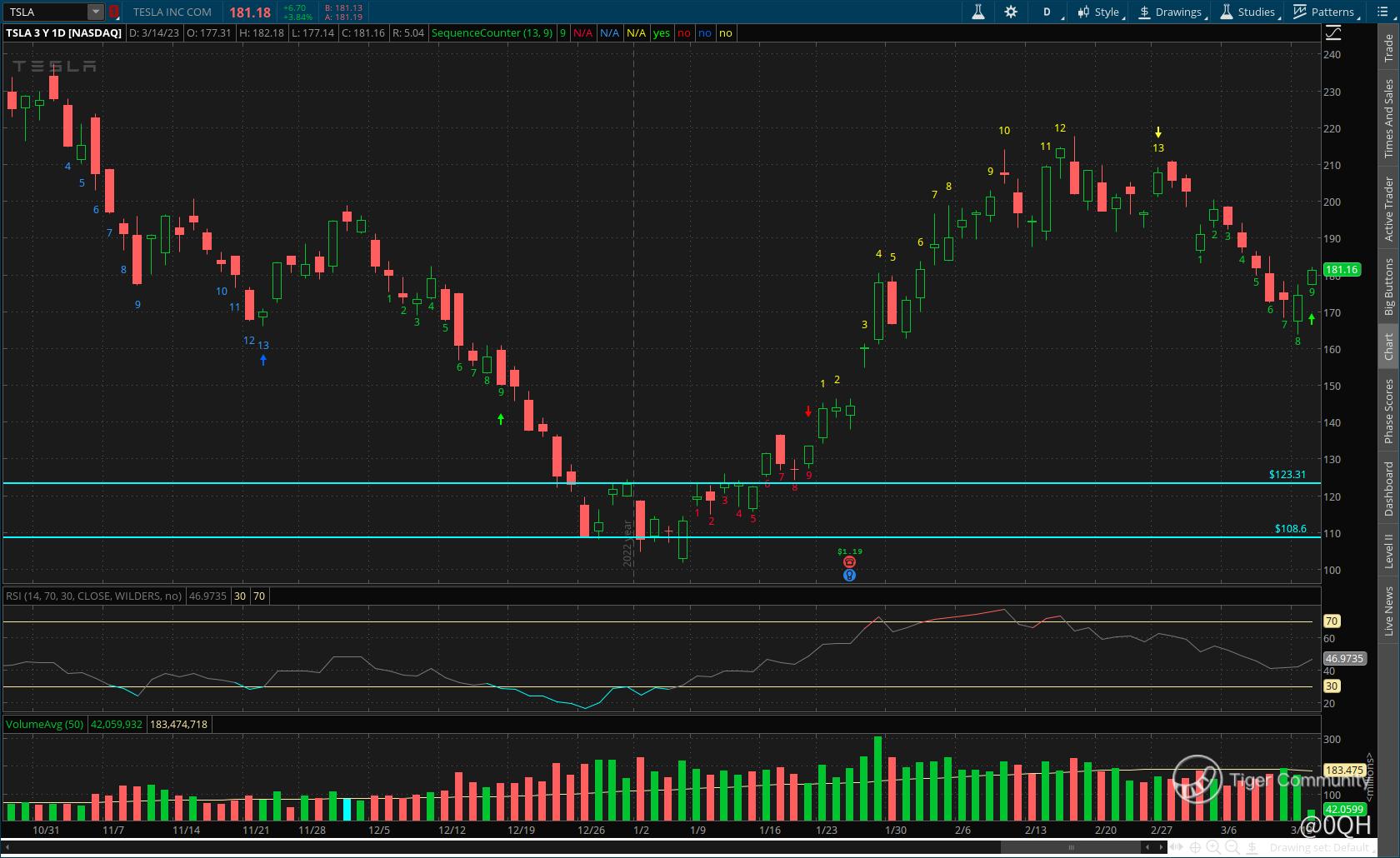Click the red clipboard icon beside TSLA symbol
The image size is (1400, 858).
coord(114,12)
